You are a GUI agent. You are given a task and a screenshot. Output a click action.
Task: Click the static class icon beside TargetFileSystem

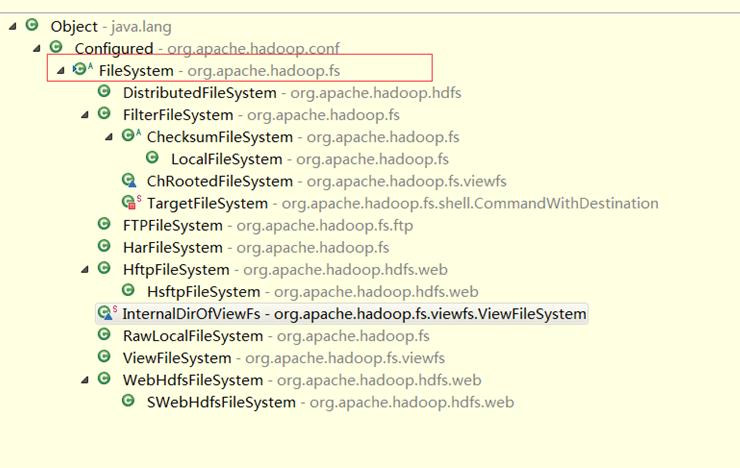coord(131,202)
